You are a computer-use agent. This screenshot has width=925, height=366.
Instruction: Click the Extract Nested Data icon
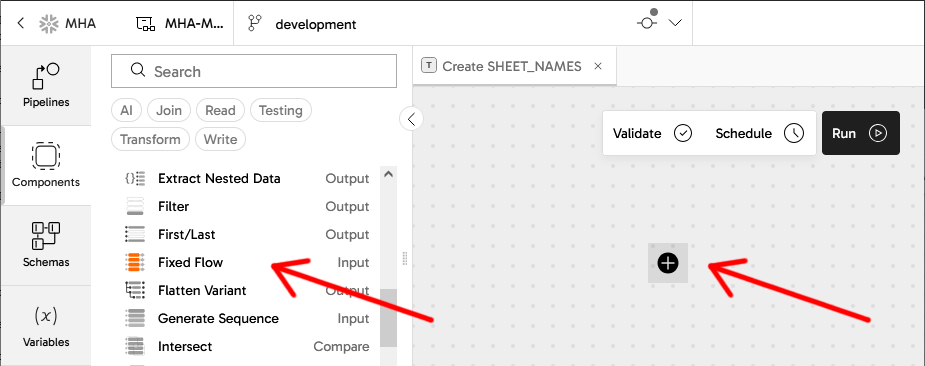coord(135,178)
